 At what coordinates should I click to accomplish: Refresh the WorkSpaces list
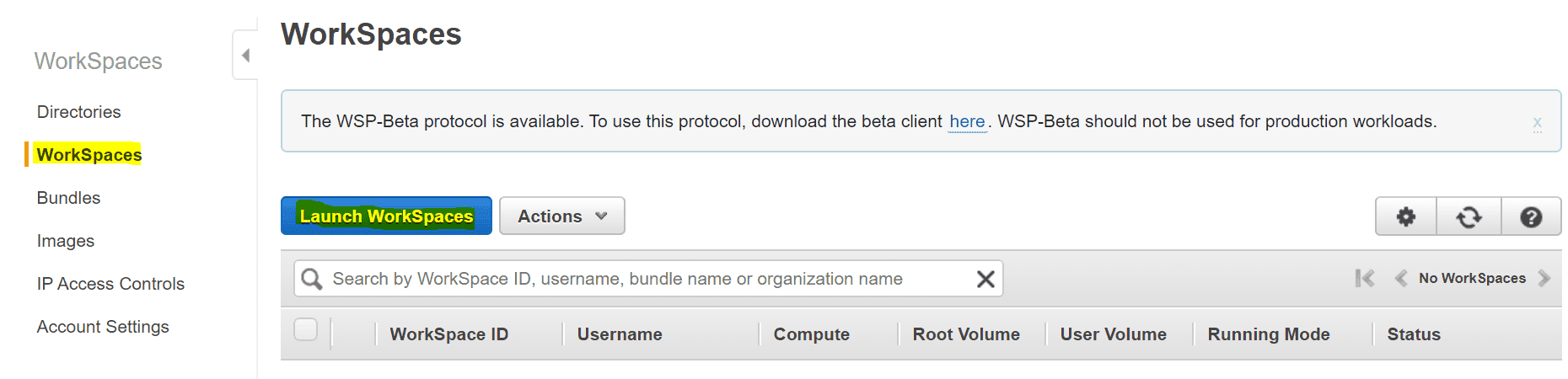(1469, 217)
